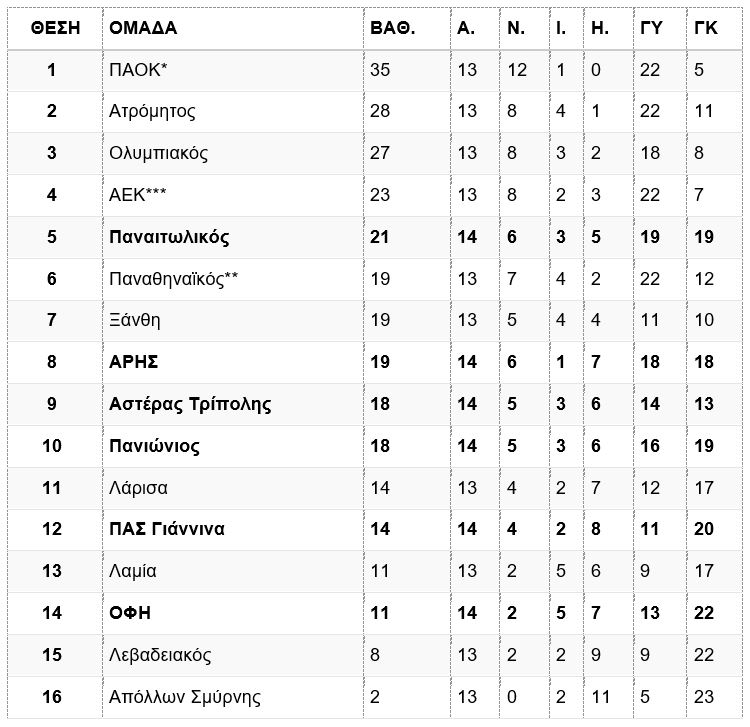Image resolution: width=750 pixels, height=727 pixels.
Task: Select the Αστέρας Τρίπολης team cell
Action: 190,405
